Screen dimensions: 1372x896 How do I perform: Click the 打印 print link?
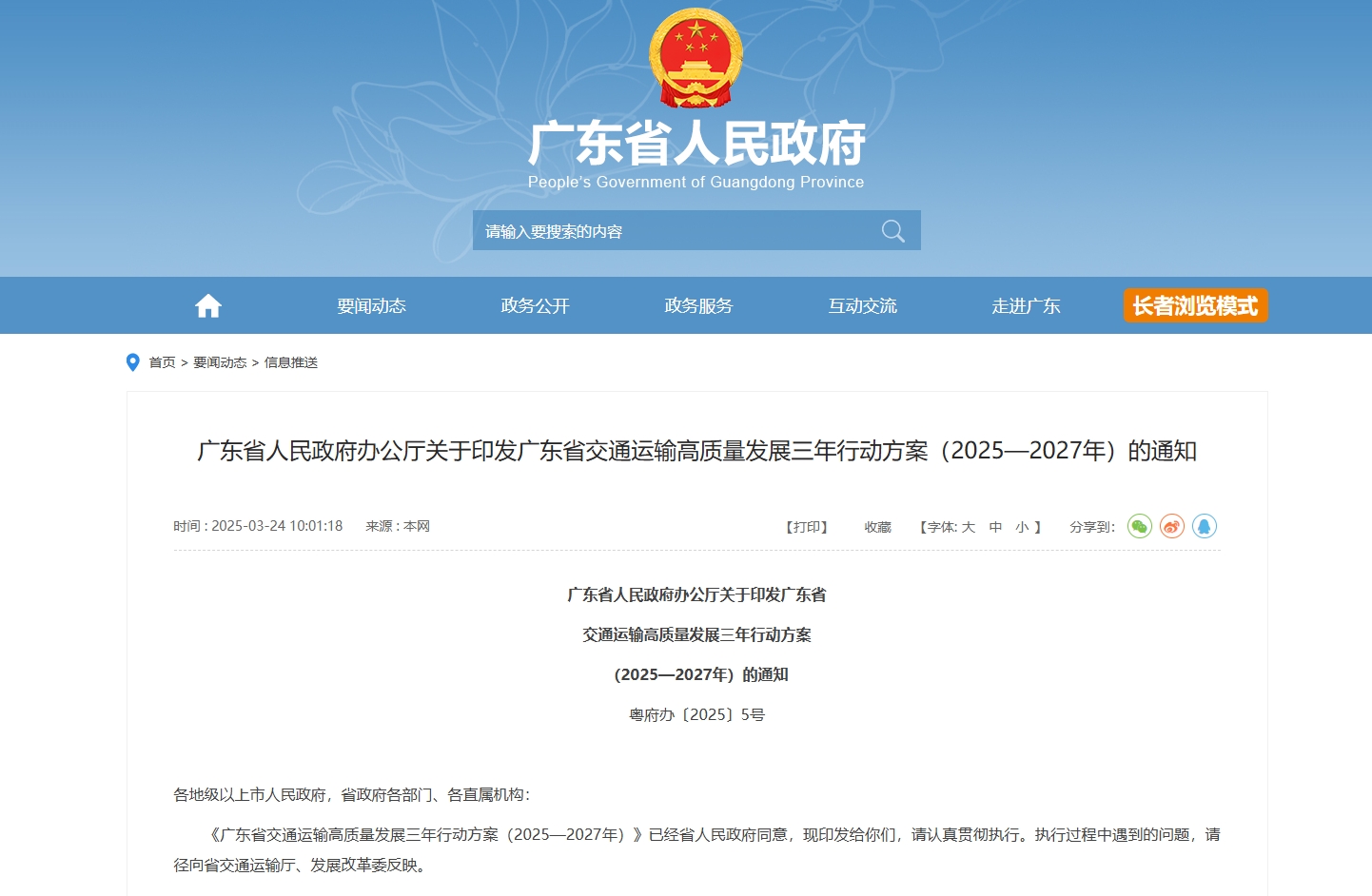click(807, 527)
